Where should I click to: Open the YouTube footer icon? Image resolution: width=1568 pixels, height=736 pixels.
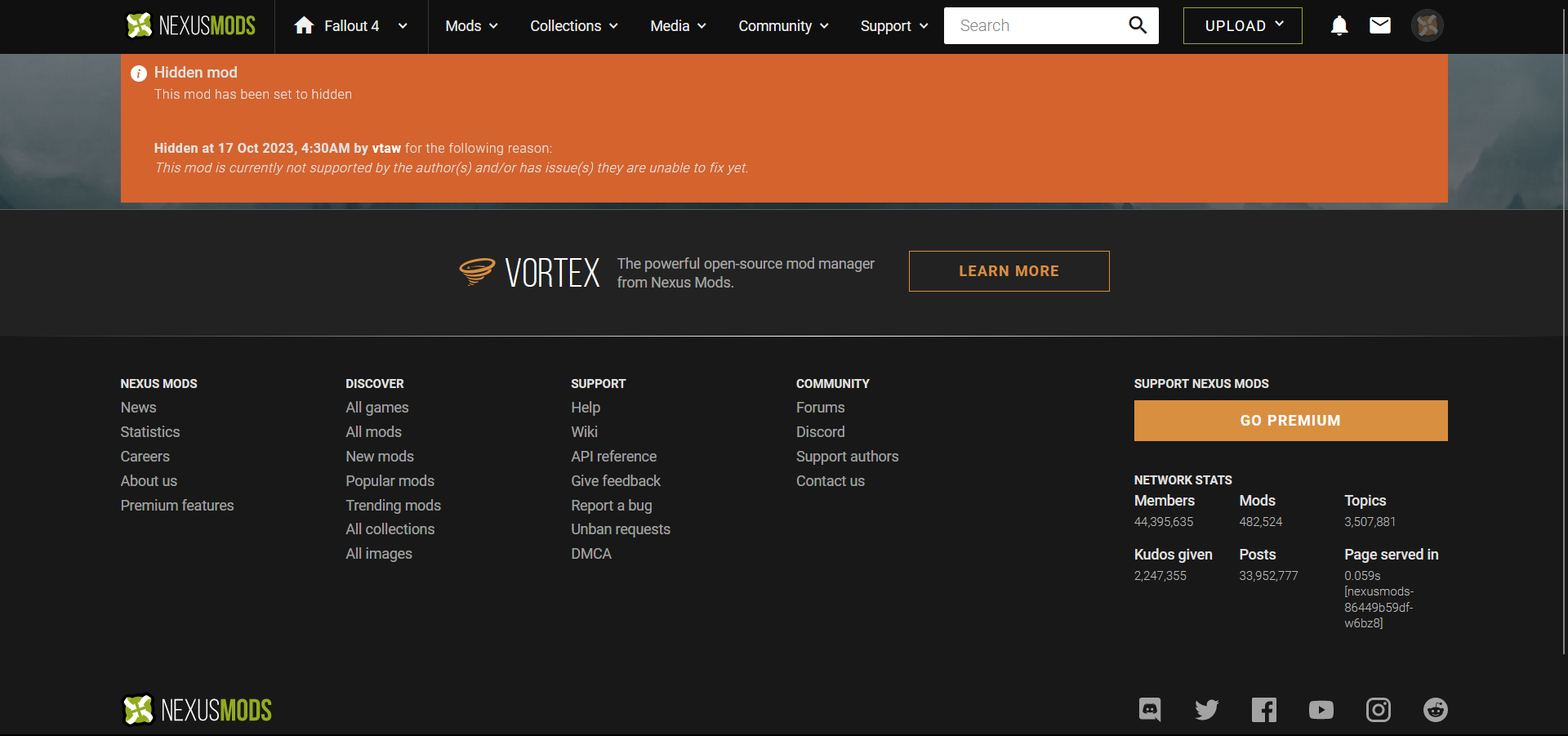(1321, 710)
